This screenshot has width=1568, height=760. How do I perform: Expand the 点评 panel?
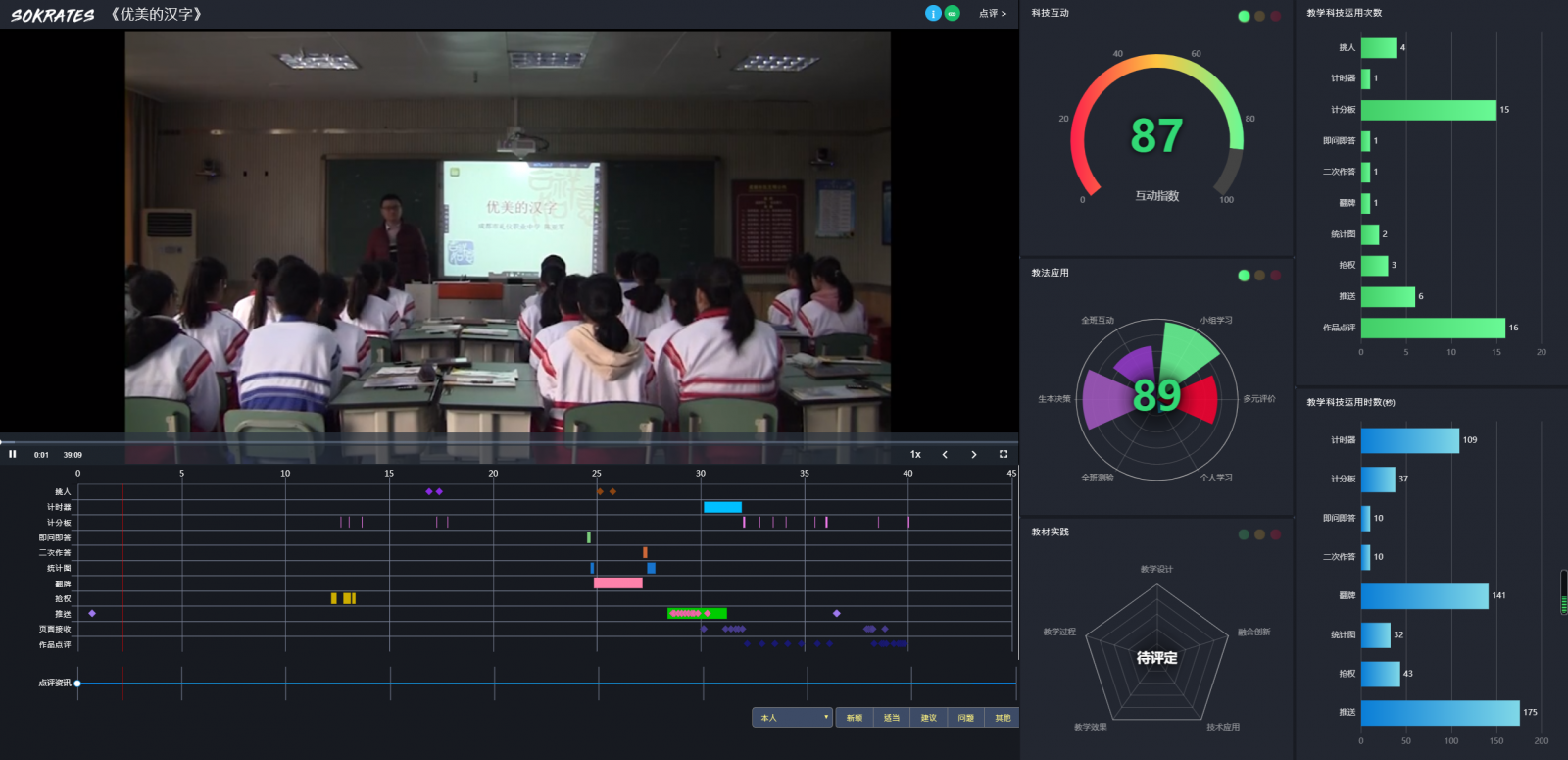992,14
